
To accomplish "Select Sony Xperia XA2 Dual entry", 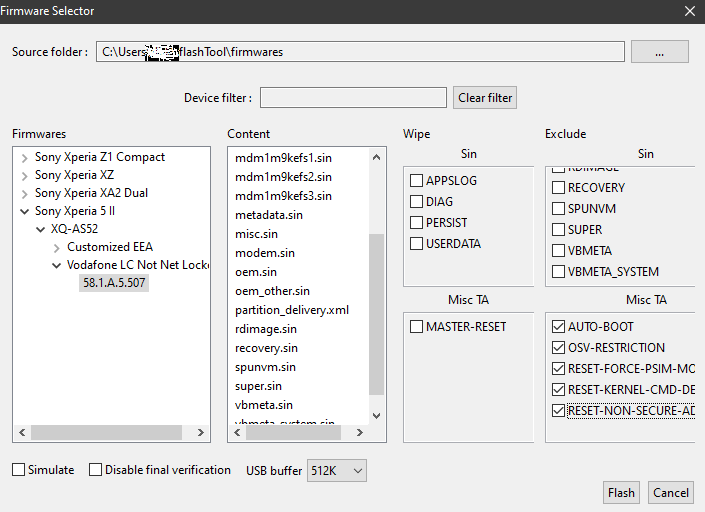I will pyautogui.click(x=91, y=193).
